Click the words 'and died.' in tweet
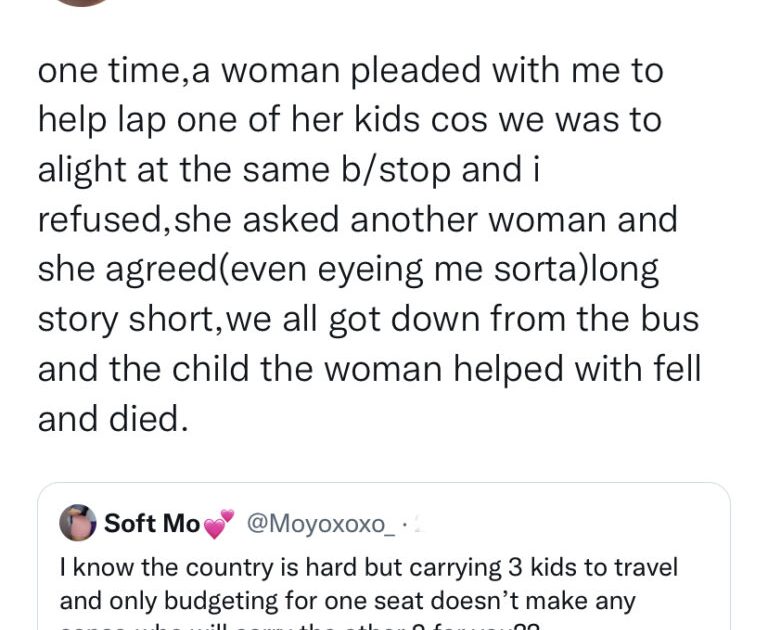This screenshot has width=768, height=630. click(x=112, y=418)
